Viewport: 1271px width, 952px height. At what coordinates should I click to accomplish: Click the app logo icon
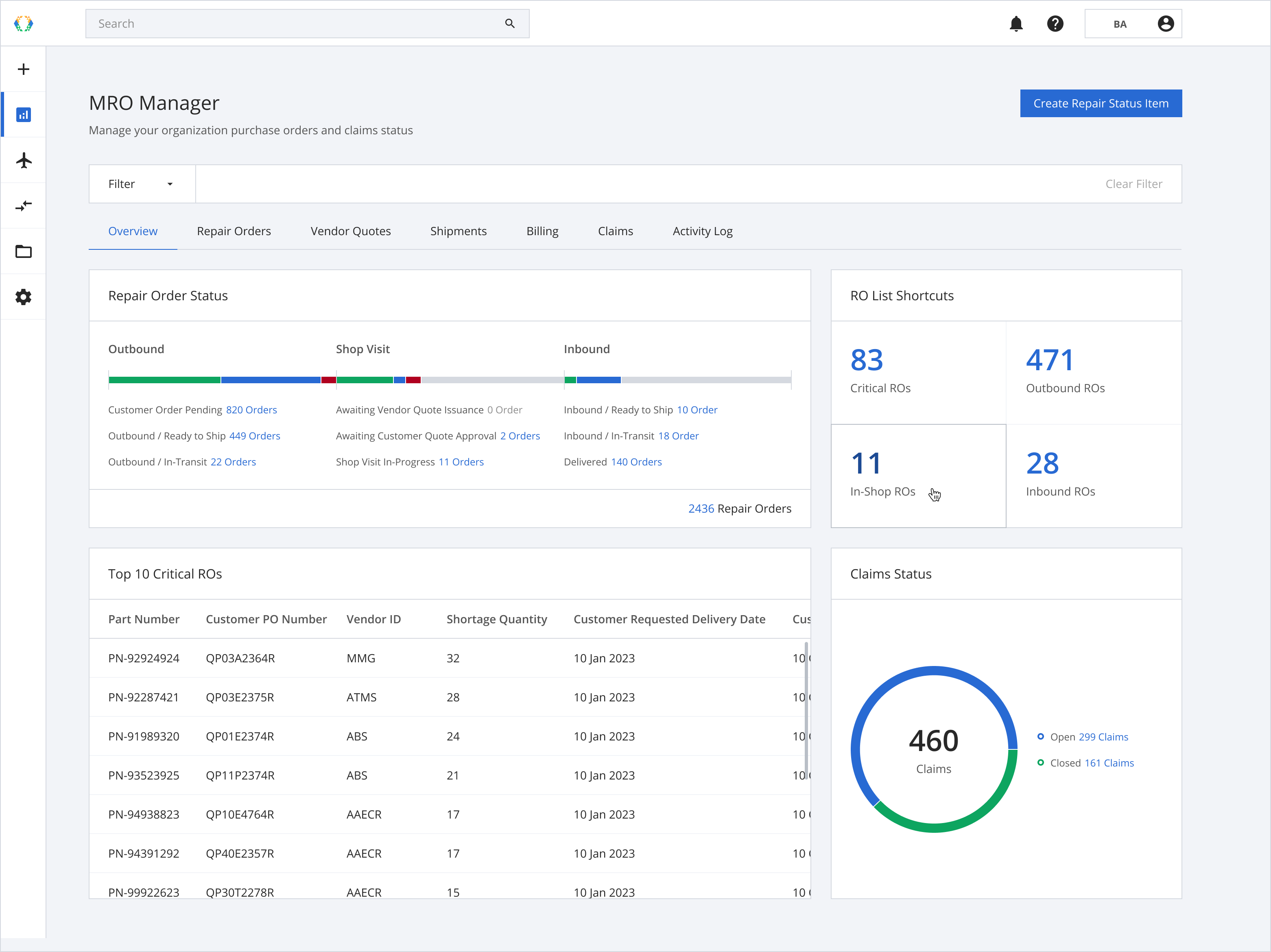tap(24, 24)
